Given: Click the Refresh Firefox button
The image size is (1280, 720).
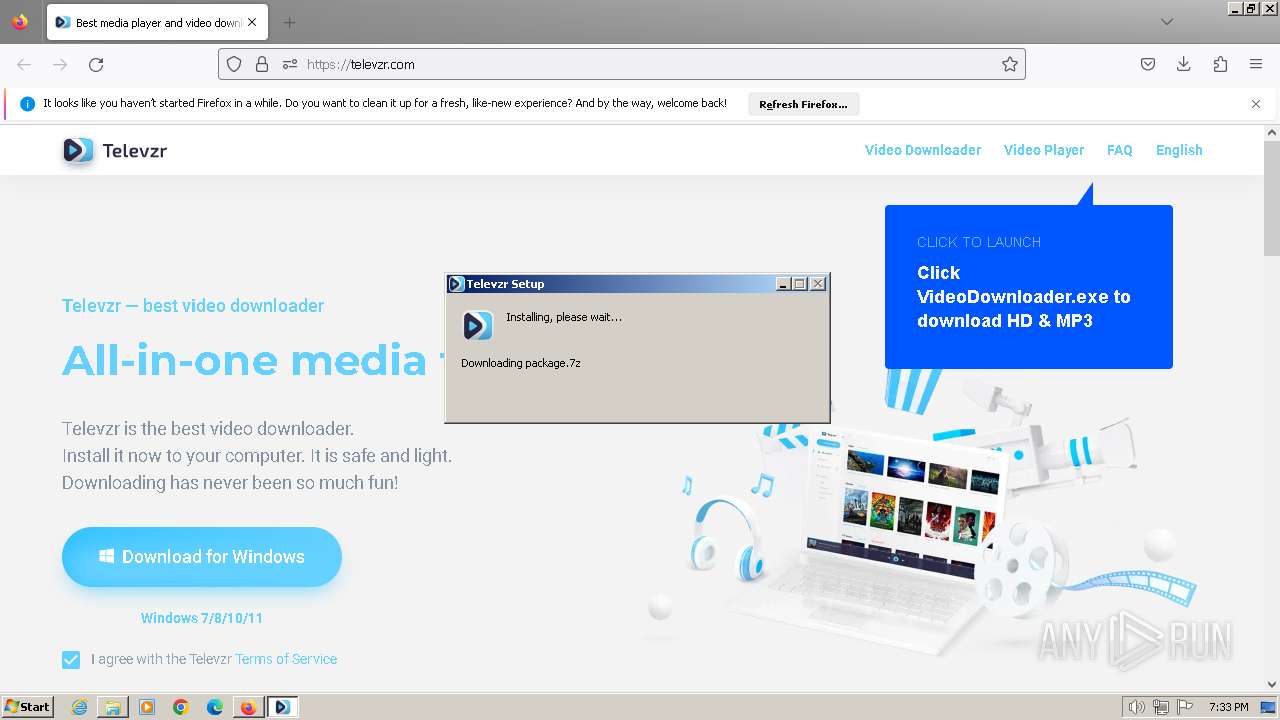Looking at the screenshot, I should tap(803, 104).
